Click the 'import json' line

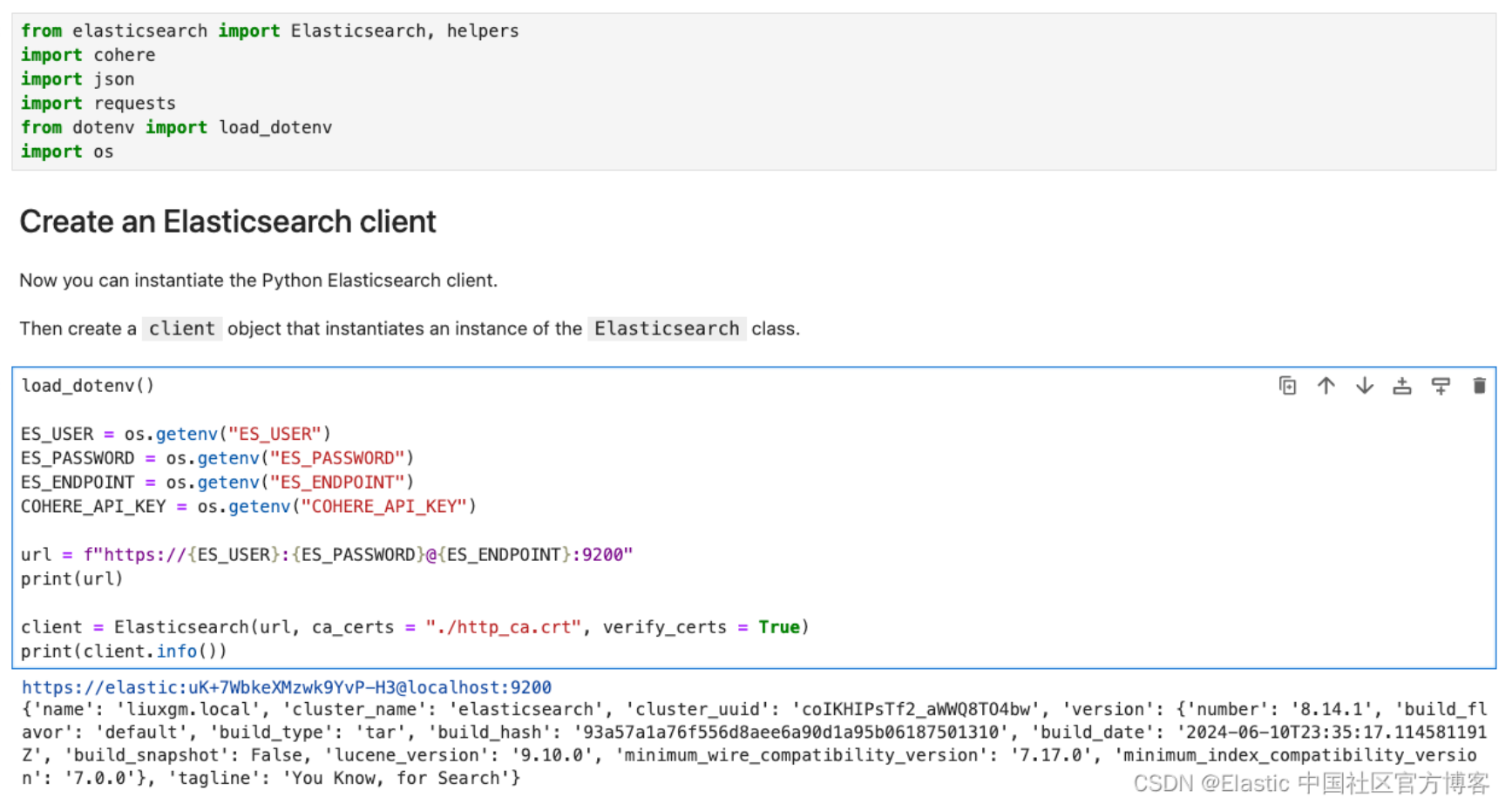(78, 79)
